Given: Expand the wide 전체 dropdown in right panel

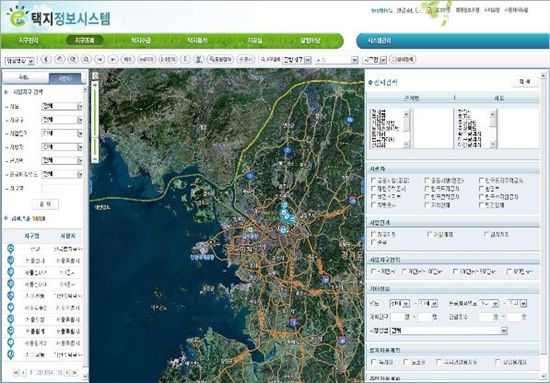Looking at the screenshot, I should (449, 330).
